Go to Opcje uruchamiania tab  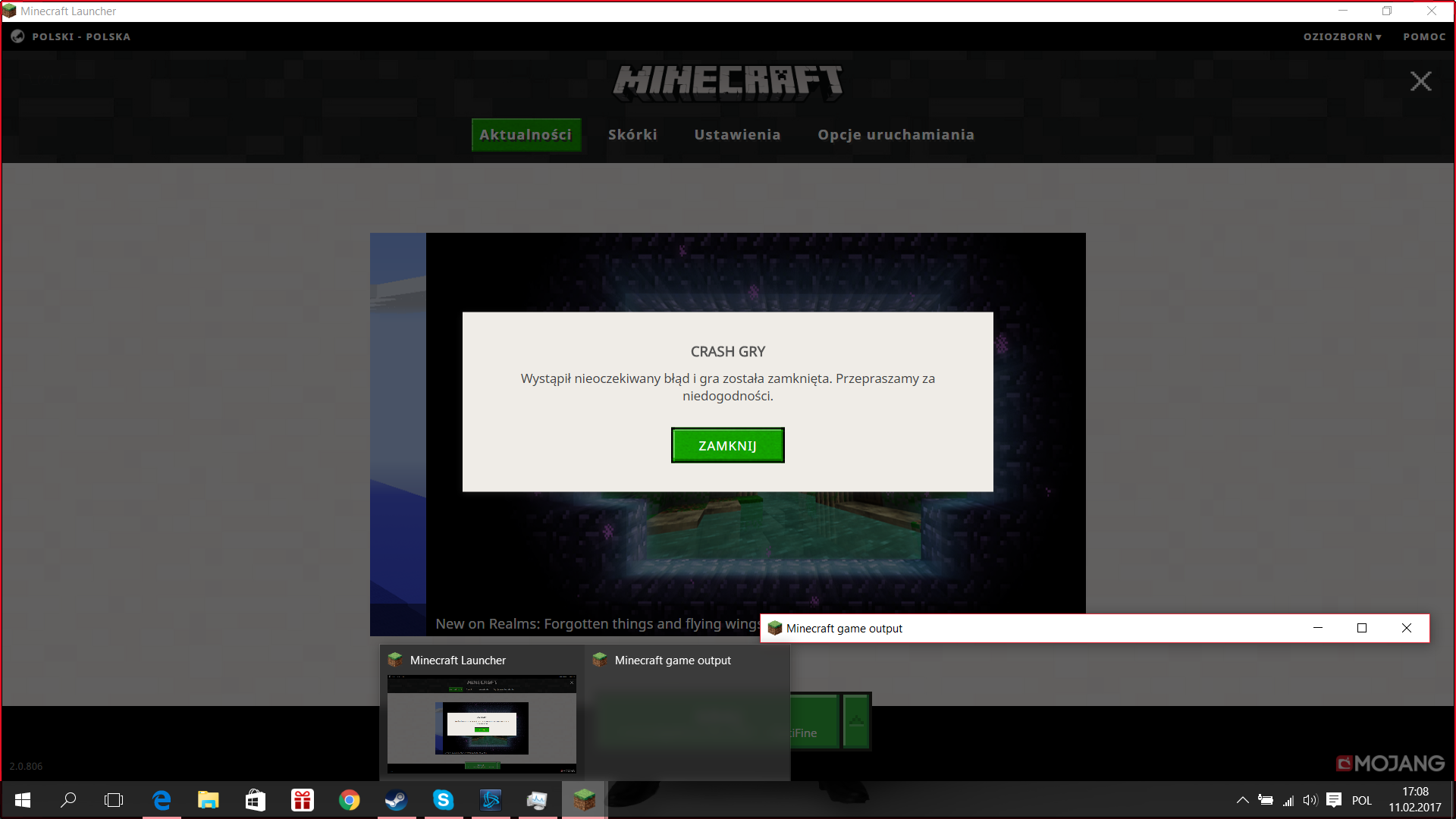pos(896,135)
